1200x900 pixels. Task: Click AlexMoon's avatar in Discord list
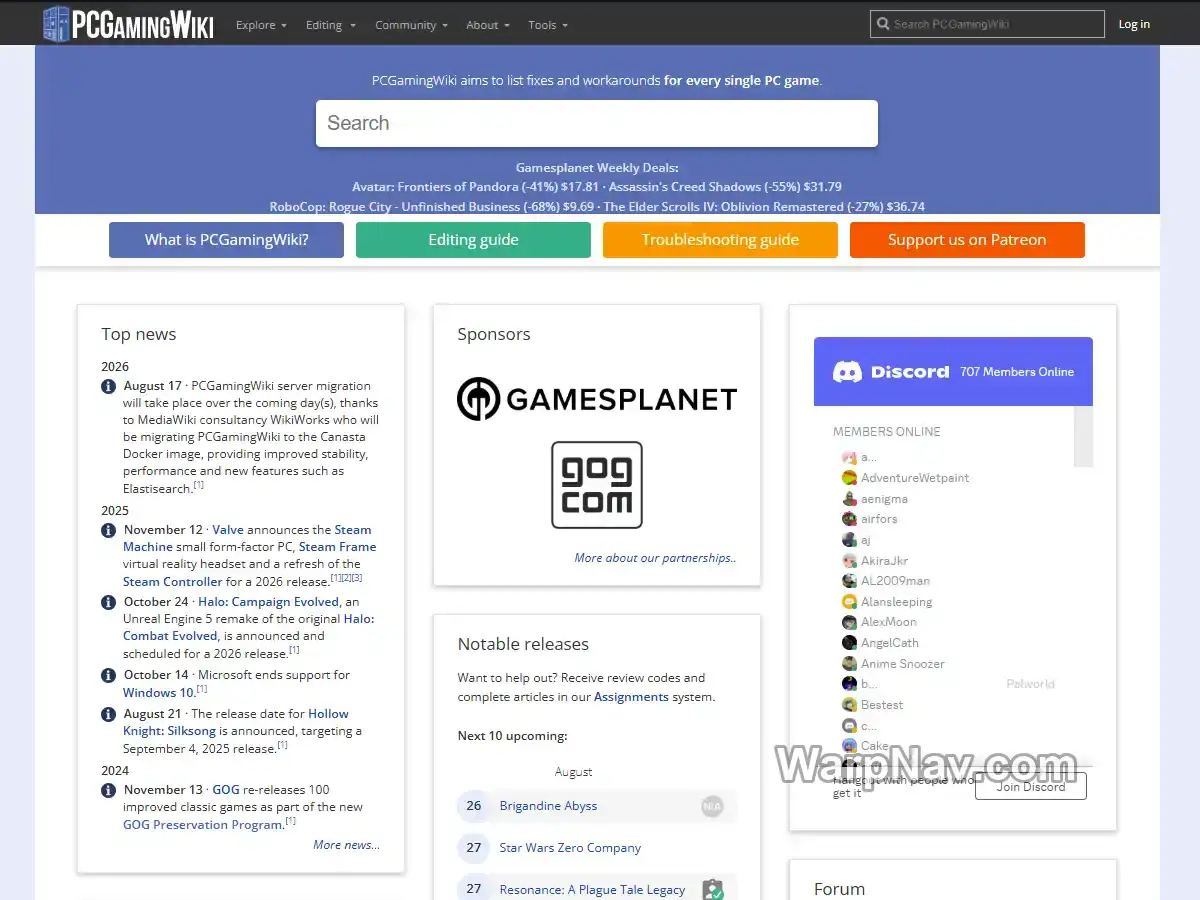coord(849,622)
